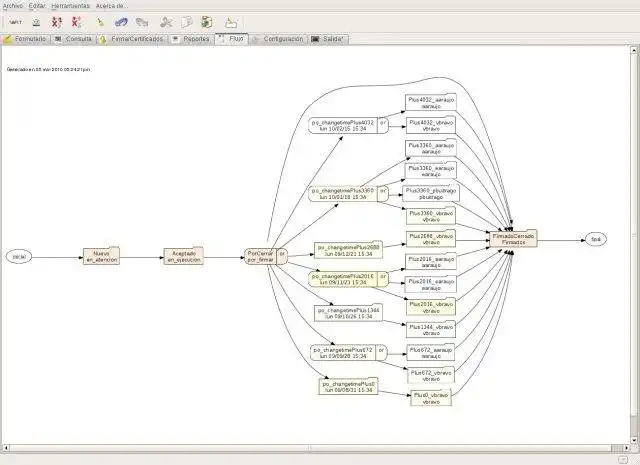Click 'or' box beside po_changetimePlus3360
Screen dimensions: 640x465
tap(383, 194)
